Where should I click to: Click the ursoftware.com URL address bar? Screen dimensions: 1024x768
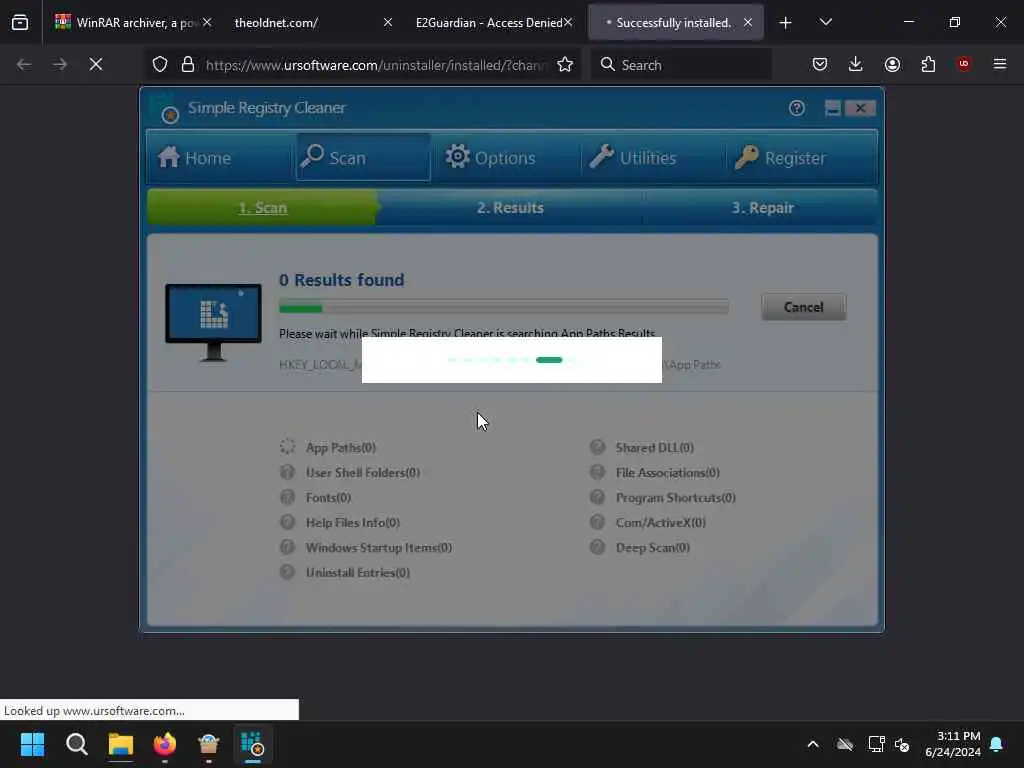(376, 65)
